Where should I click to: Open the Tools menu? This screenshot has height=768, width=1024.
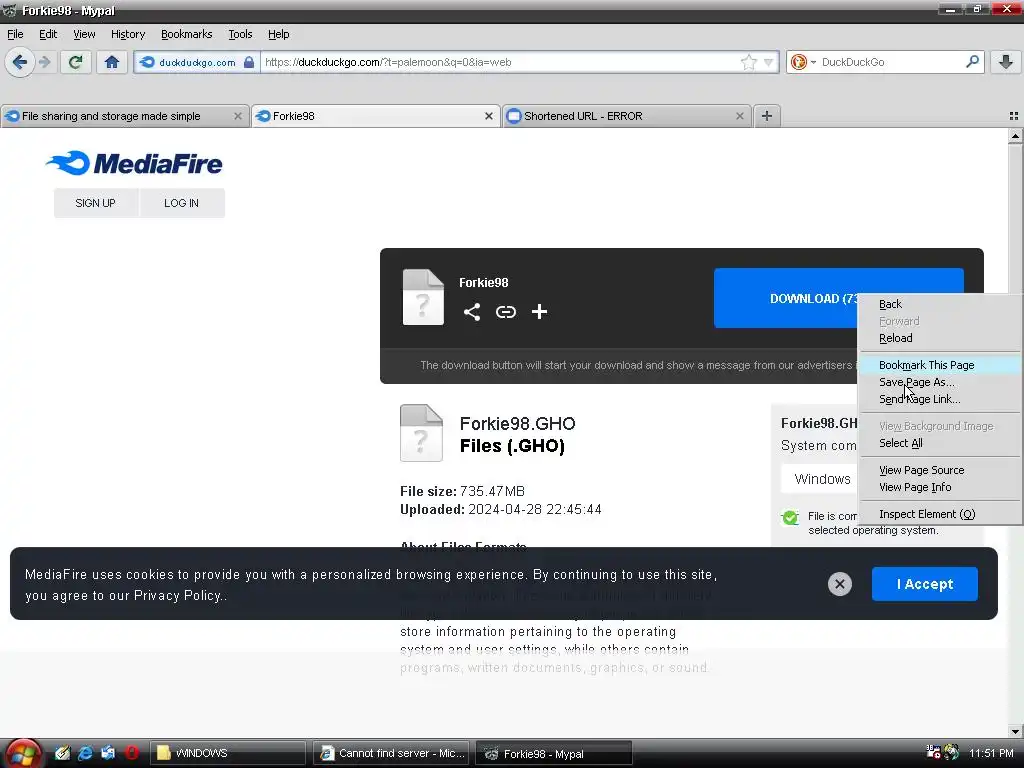coord(240,34)
